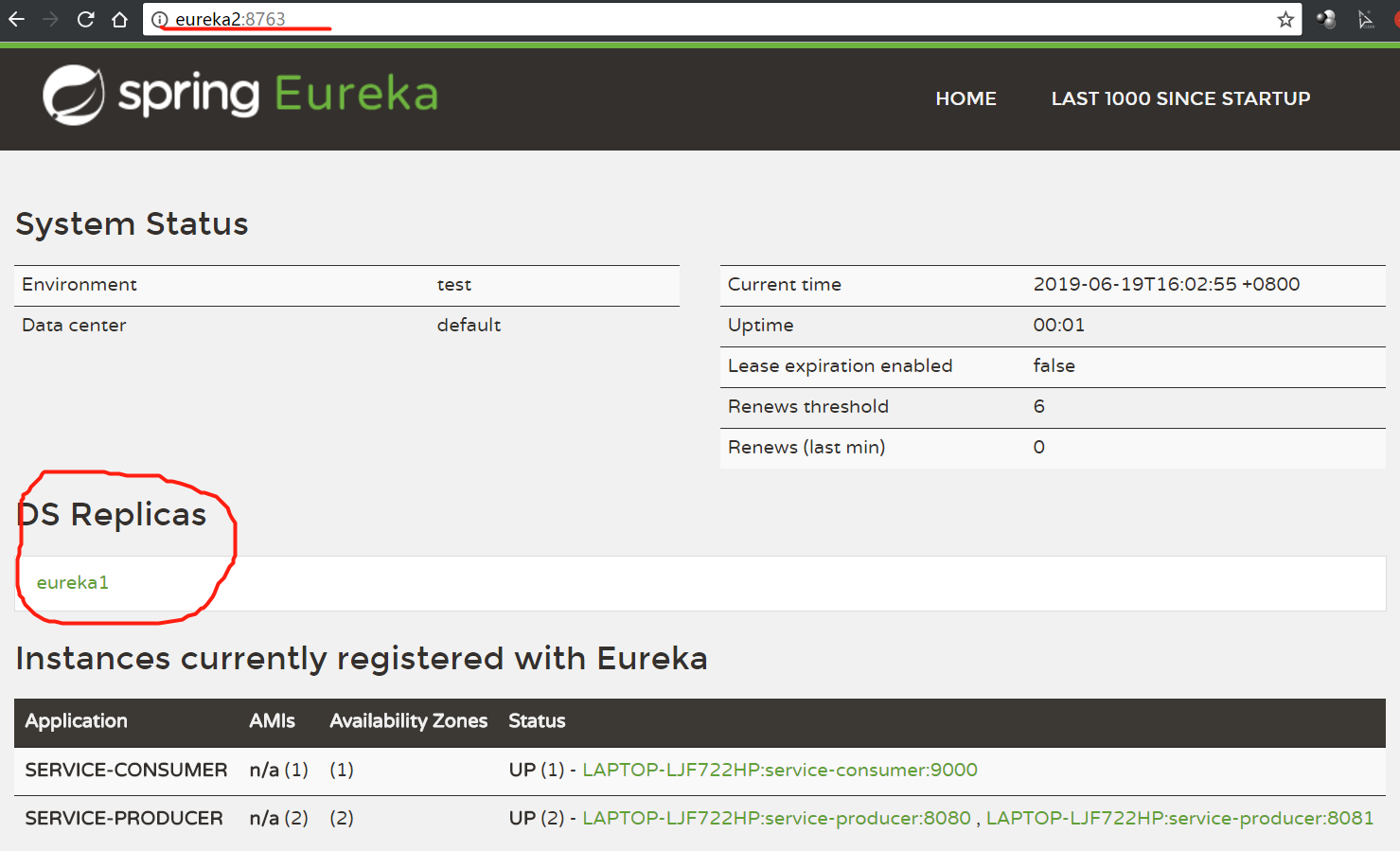
Task: Click the browser forward arrow
Action: pyautogui.click(x=51, y=19)
